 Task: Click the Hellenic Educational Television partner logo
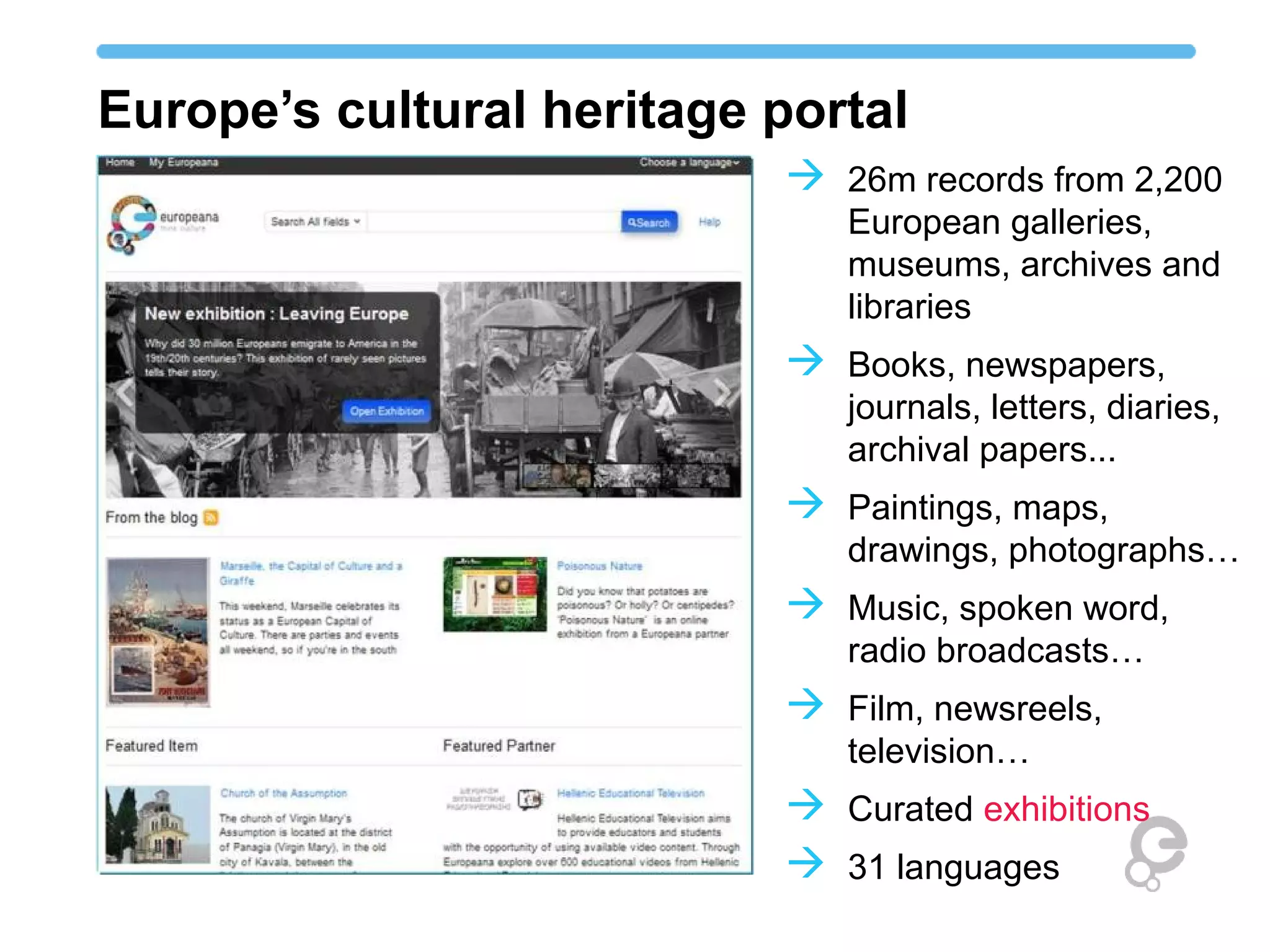(495, 800)
